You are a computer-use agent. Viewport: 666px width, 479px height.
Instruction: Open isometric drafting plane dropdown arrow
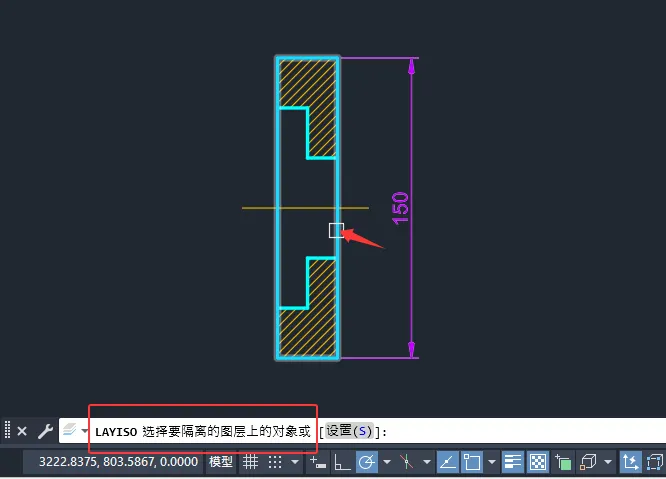point(426,462)
